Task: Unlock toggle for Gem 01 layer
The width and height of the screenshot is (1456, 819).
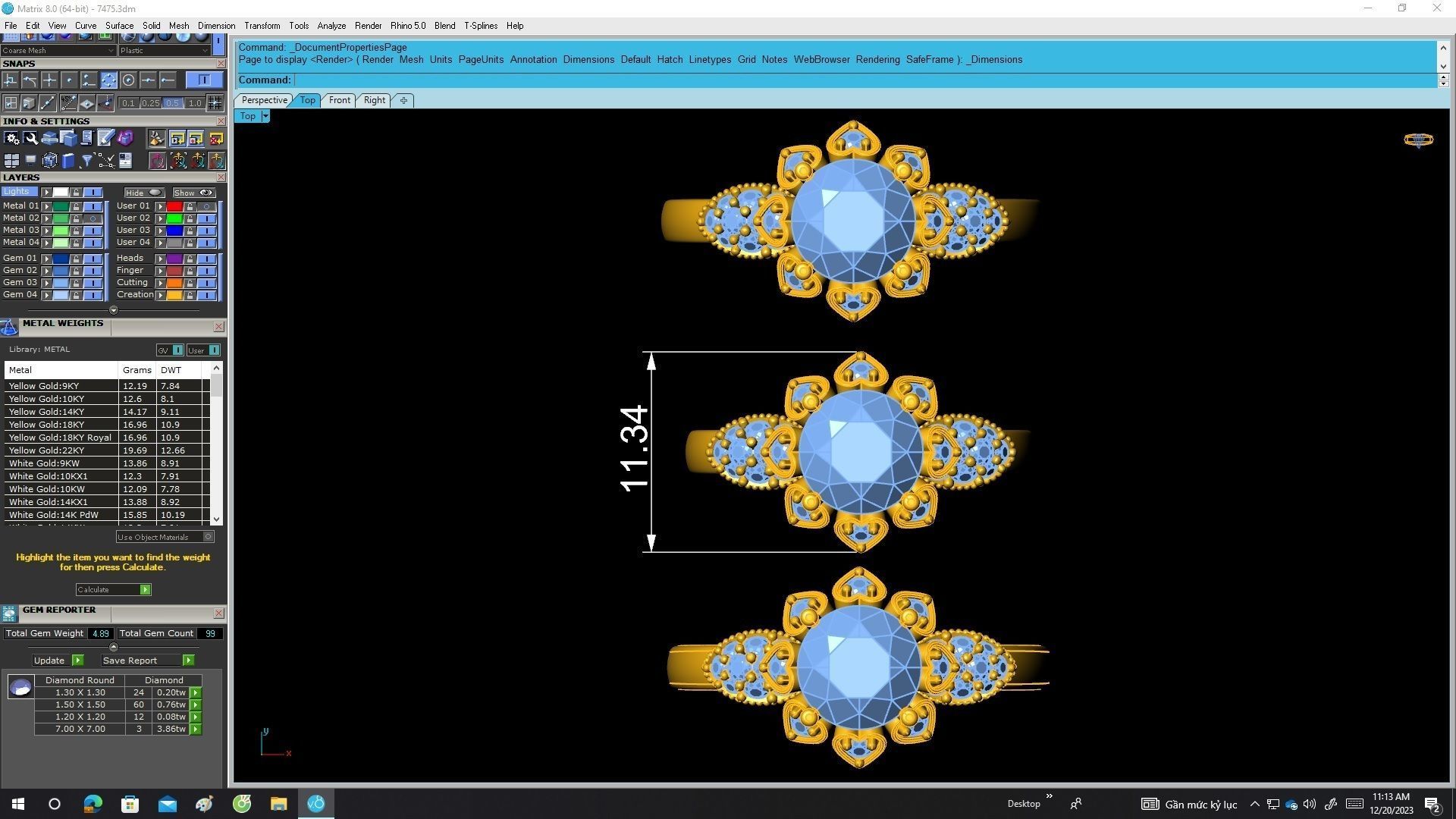Action: [x=76, y=259]
